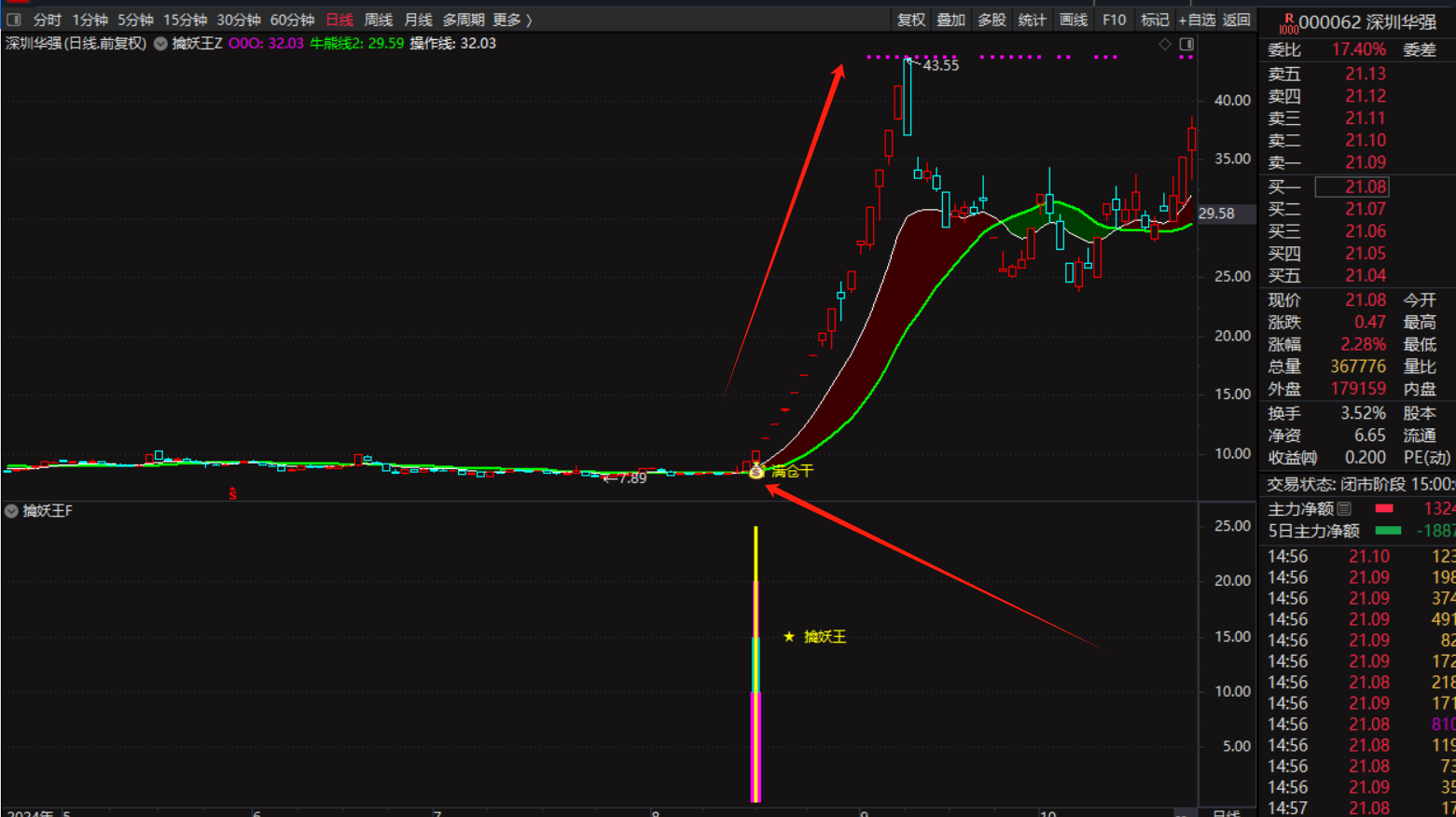Click the 复权 adjustment button
Viewport: 1456px width, 817px height.
coord(910,20)
